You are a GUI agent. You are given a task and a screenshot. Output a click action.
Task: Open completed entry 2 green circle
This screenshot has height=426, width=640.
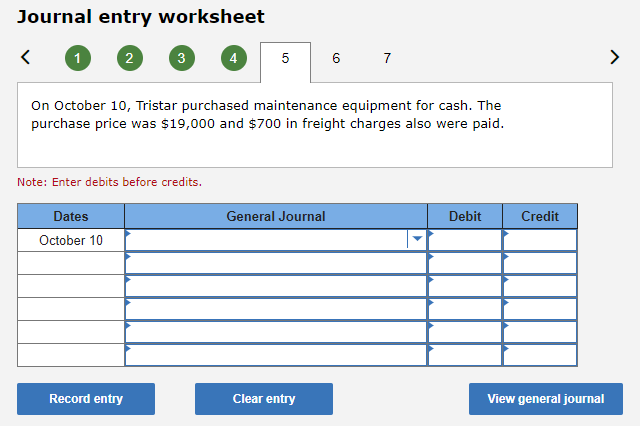pos(130,58)
